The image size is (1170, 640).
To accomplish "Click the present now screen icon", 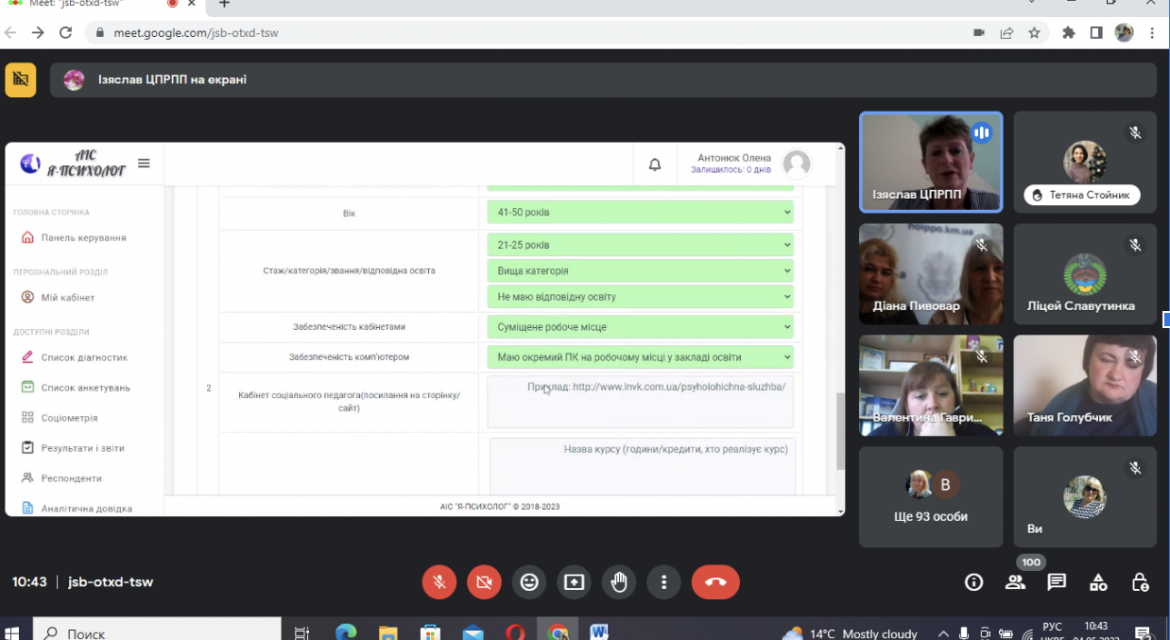I will pos(574,582).
